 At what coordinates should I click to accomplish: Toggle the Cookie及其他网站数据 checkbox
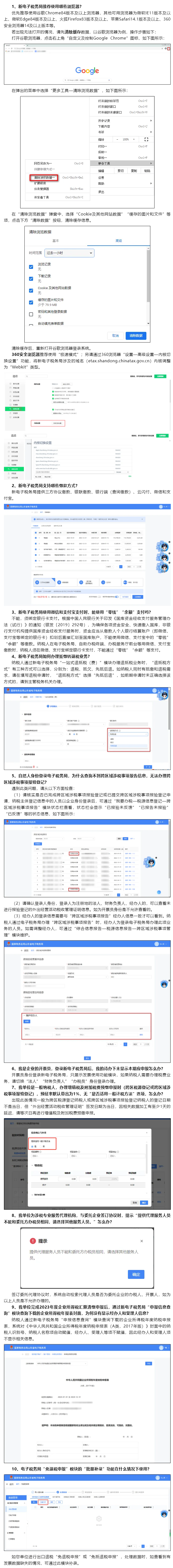coord(31,290)
